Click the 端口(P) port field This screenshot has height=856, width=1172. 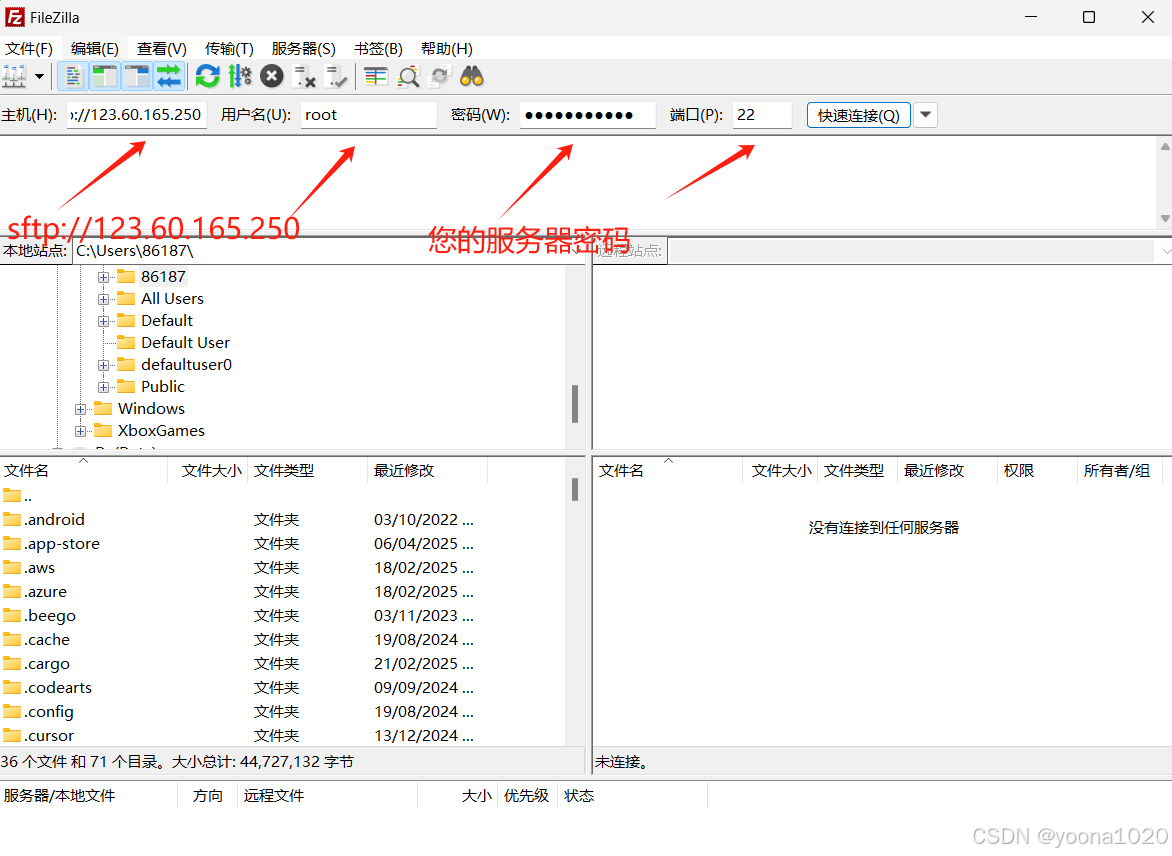pos(762,115)
